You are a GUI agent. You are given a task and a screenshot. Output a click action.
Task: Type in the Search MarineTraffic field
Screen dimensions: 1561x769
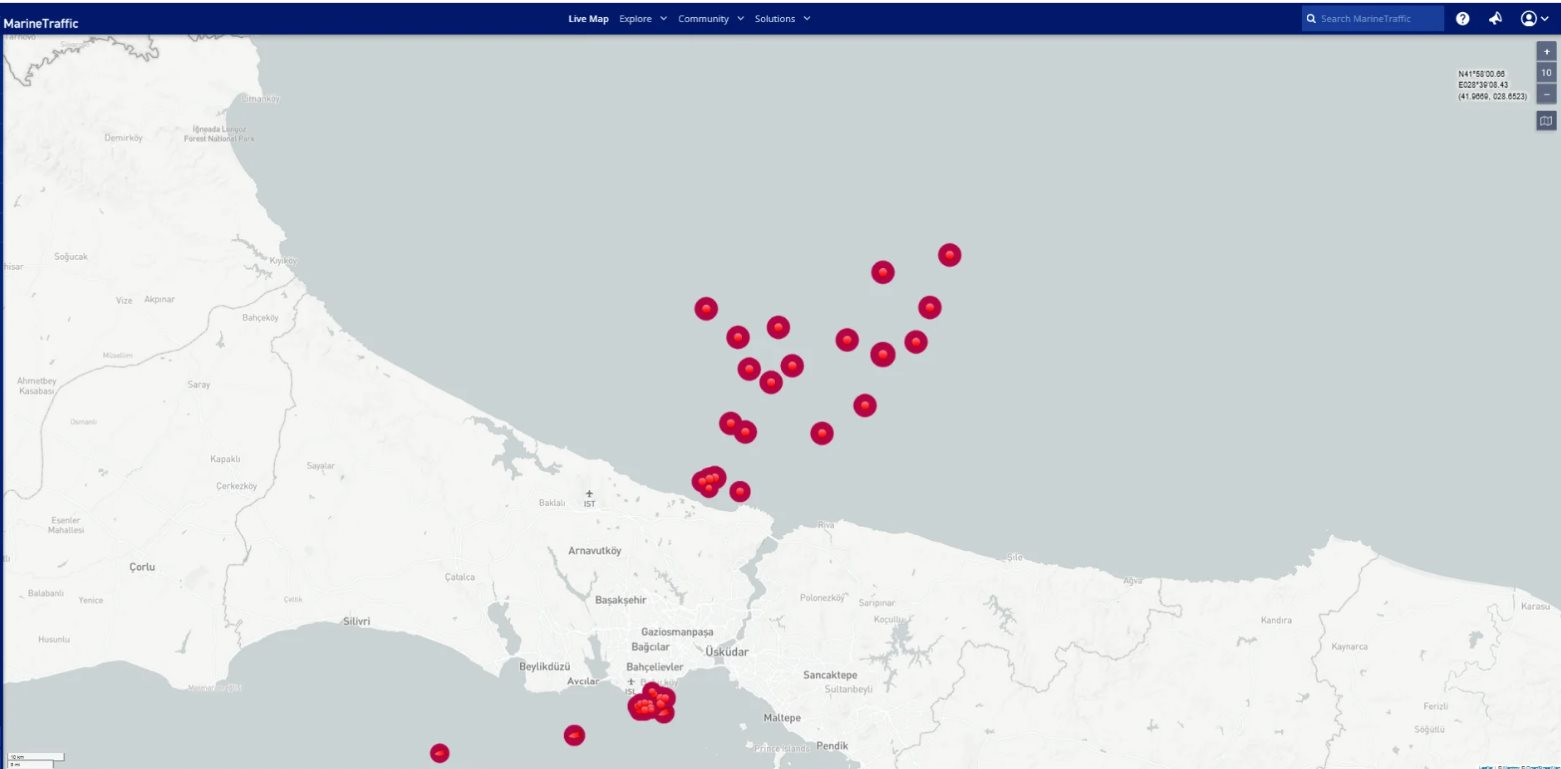click(1378, 19)
